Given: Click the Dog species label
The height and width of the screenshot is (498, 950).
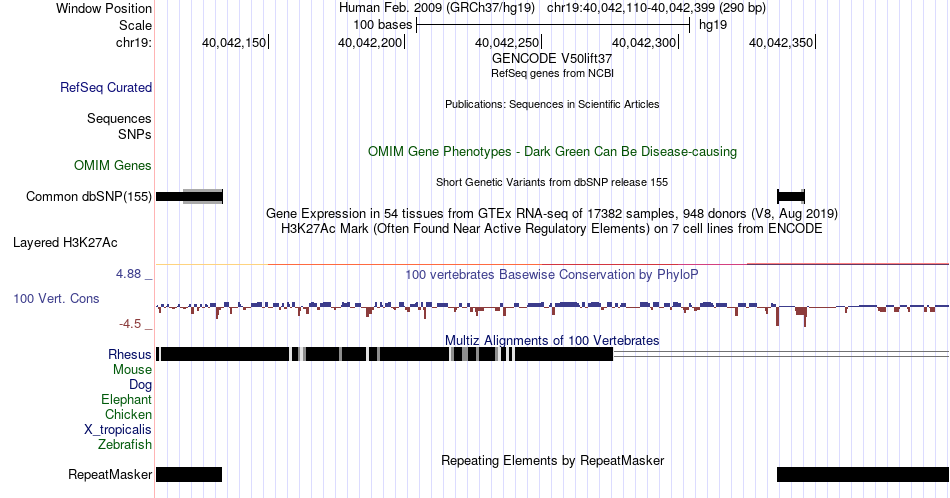Looking at the screenshot, I should [141, 385].
